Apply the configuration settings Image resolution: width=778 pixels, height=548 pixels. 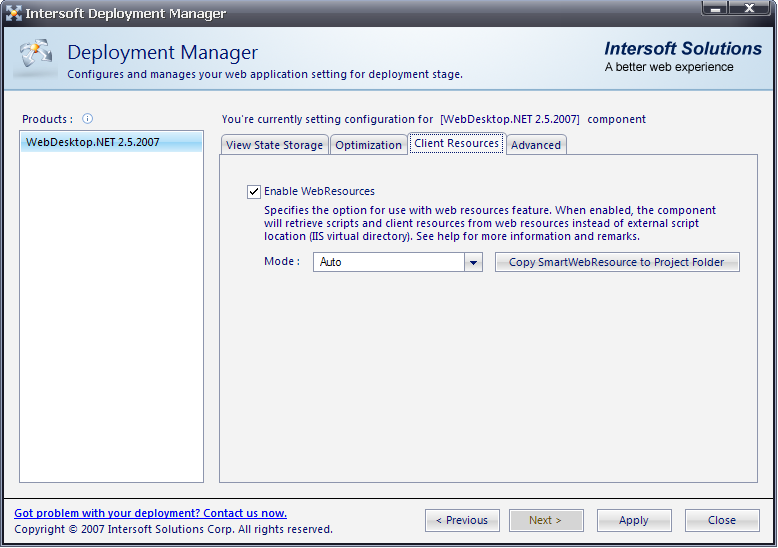tap(634, 520)
